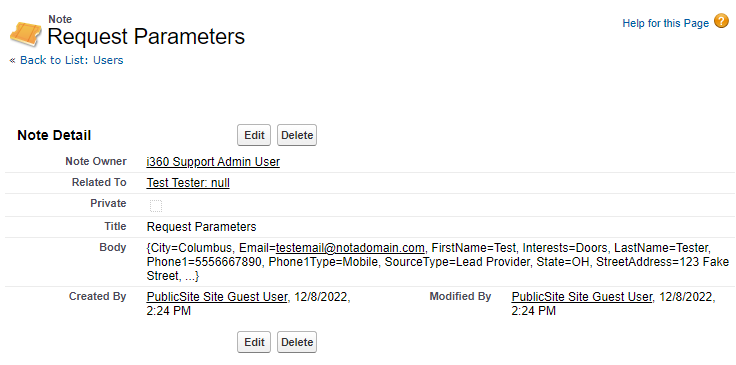Image resolution: width=736 pixels, height=365 pixels.
Task: Click the orange question mark help icon
Action: point(721,21)
